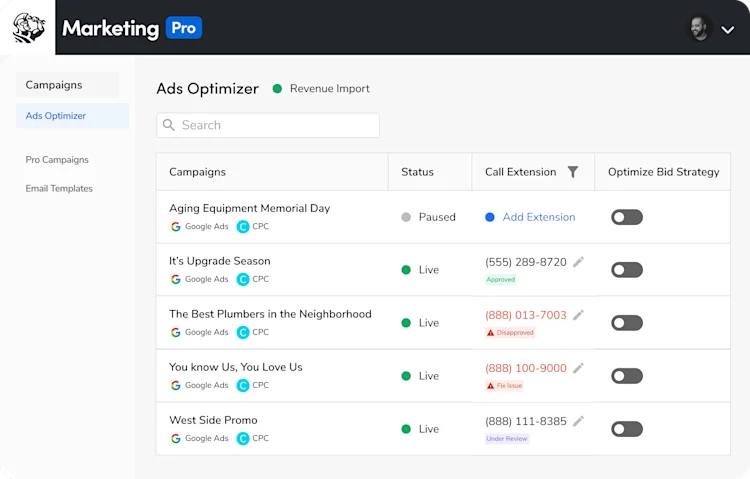
Task: Open Email Templates in the sidebar
Action: (x=59, y=189)
